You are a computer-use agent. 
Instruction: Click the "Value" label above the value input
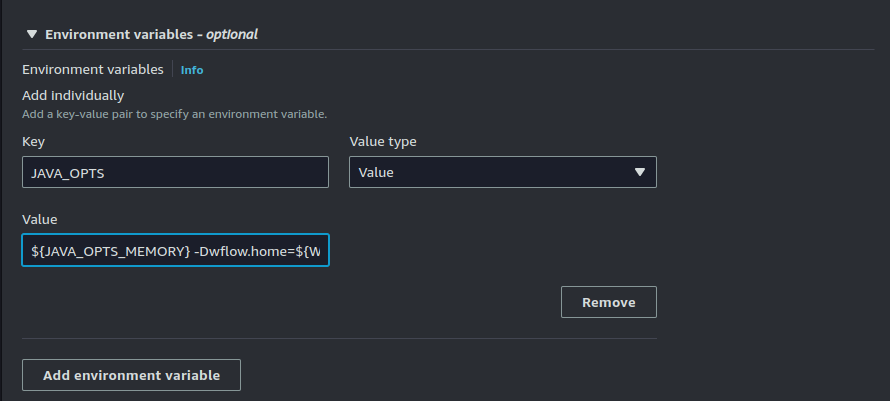40,219
